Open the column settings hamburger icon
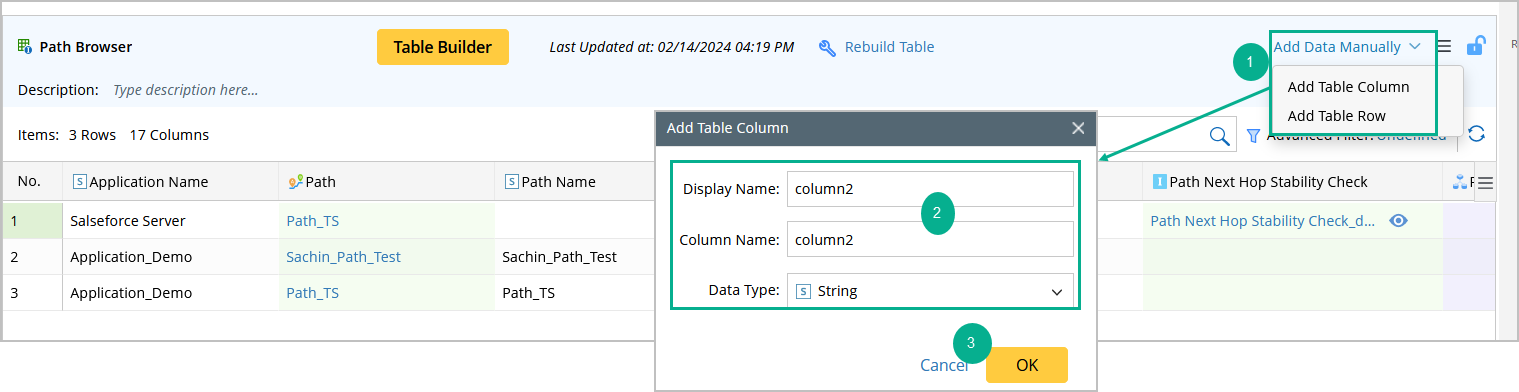 1485,183
